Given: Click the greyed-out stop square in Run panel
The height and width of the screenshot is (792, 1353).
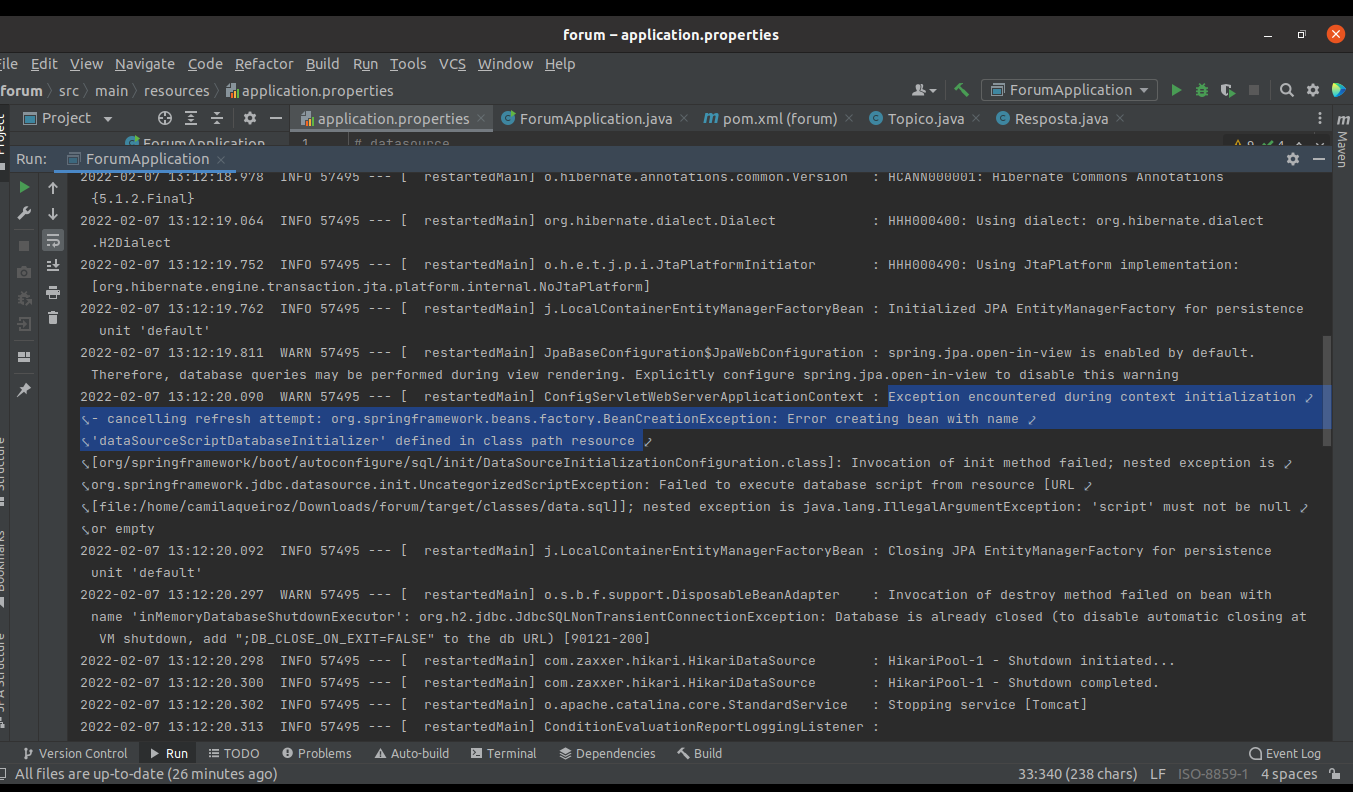Looking at the screenshot, I should (24, 246).
